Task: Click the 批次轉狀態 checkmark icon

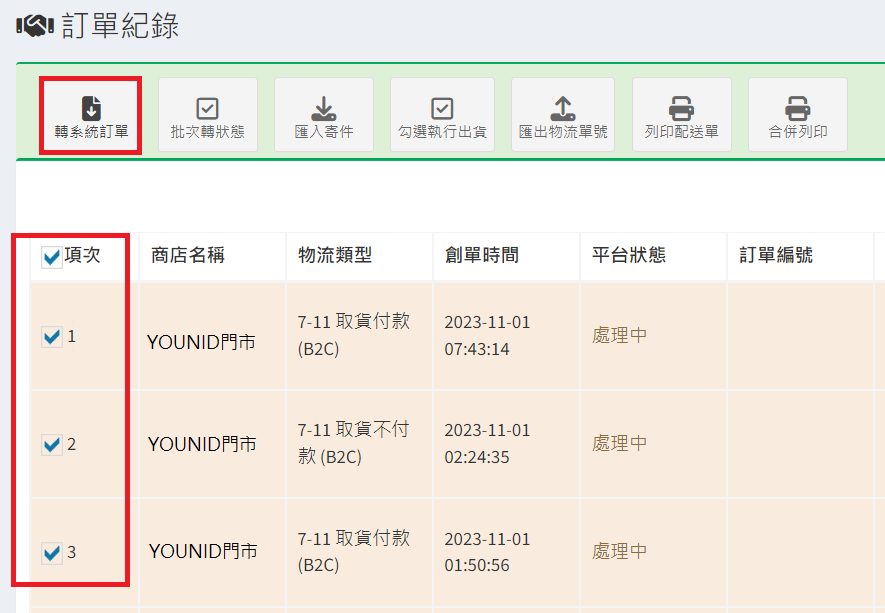Action: click(207, 108)
